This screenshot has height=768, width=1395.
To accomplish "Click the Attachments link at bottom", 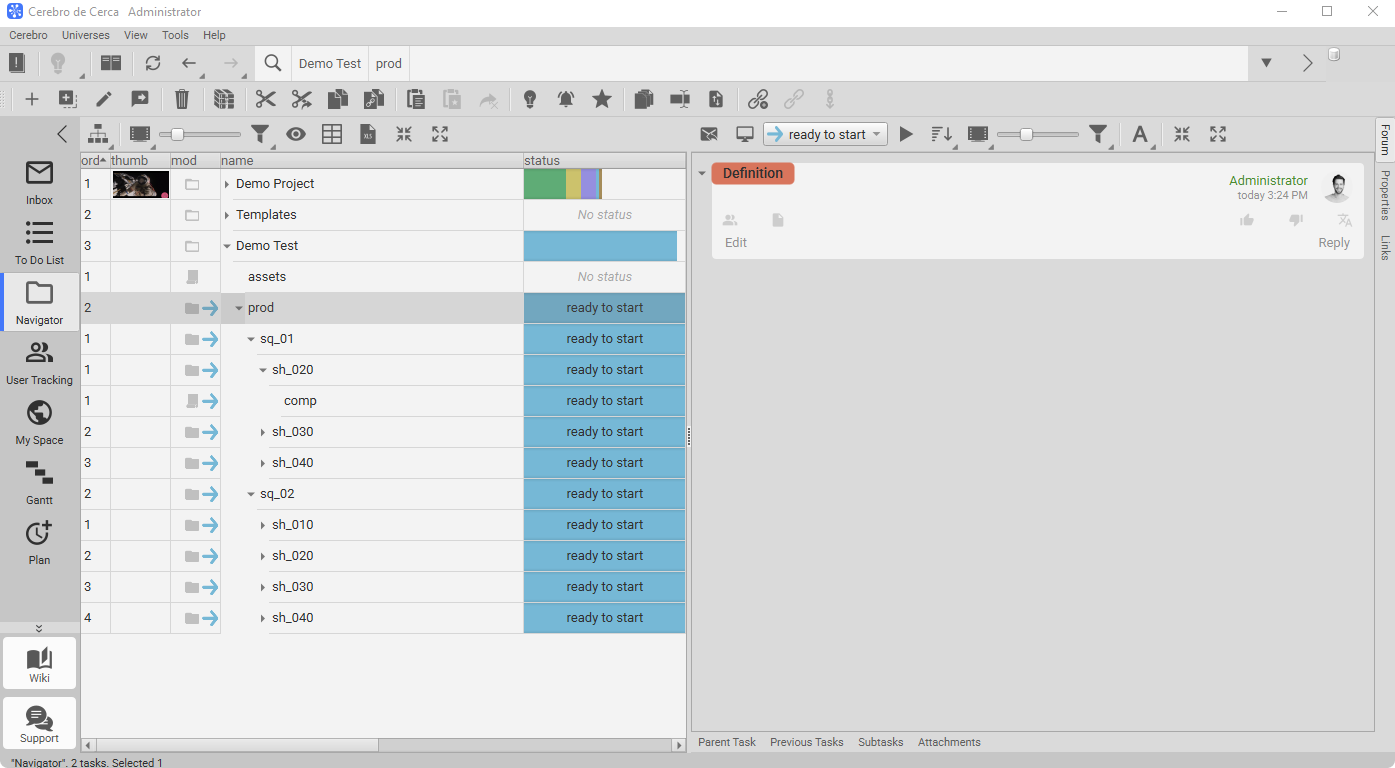I will point(948,742).
